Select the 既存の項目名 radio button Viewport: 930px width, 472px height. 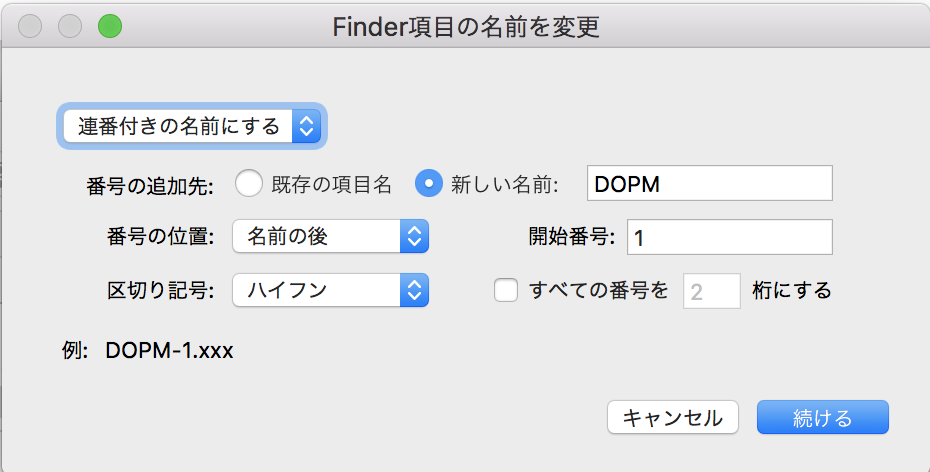tap(249, 184)
